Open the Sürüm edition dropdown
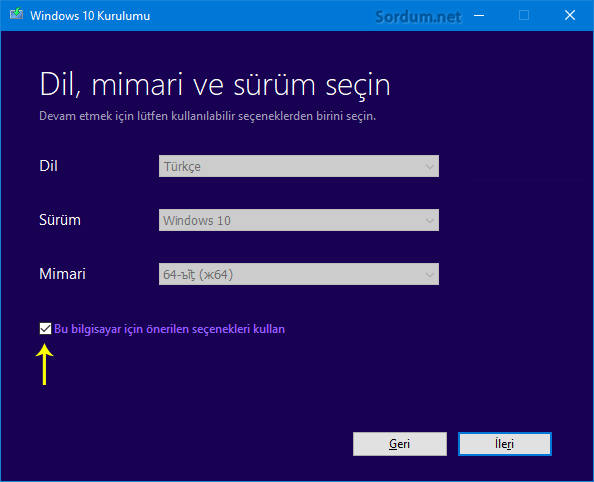The width and height of the screenshot is (594, 482). (299, 220)
